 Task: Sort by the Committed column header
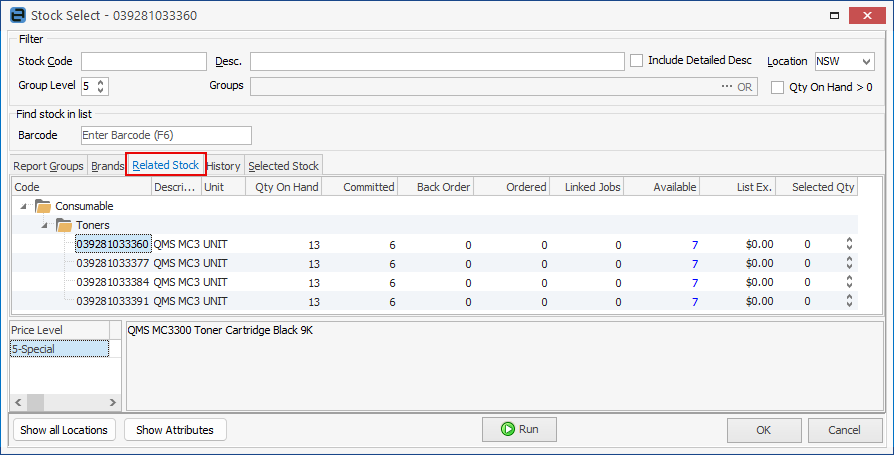coord(360,187)
